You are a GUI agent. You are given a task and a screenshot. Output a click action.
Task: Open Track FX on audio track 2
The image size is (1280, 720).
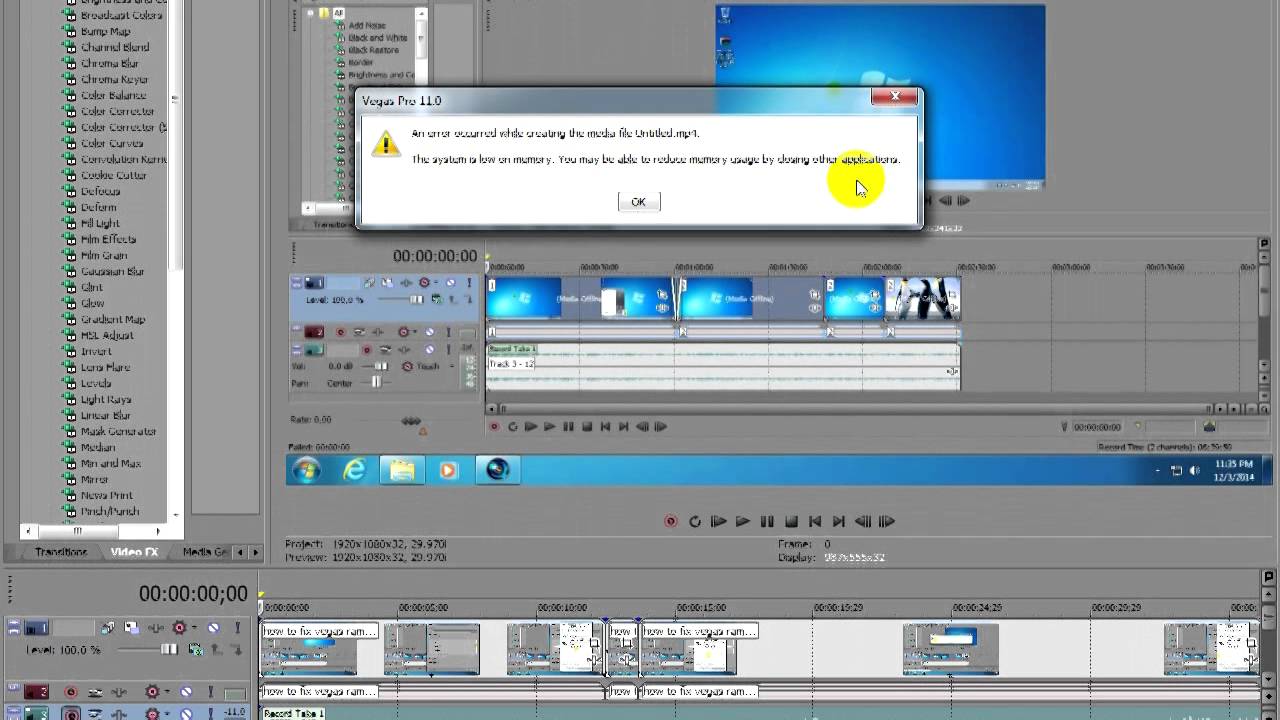point(121,692)
